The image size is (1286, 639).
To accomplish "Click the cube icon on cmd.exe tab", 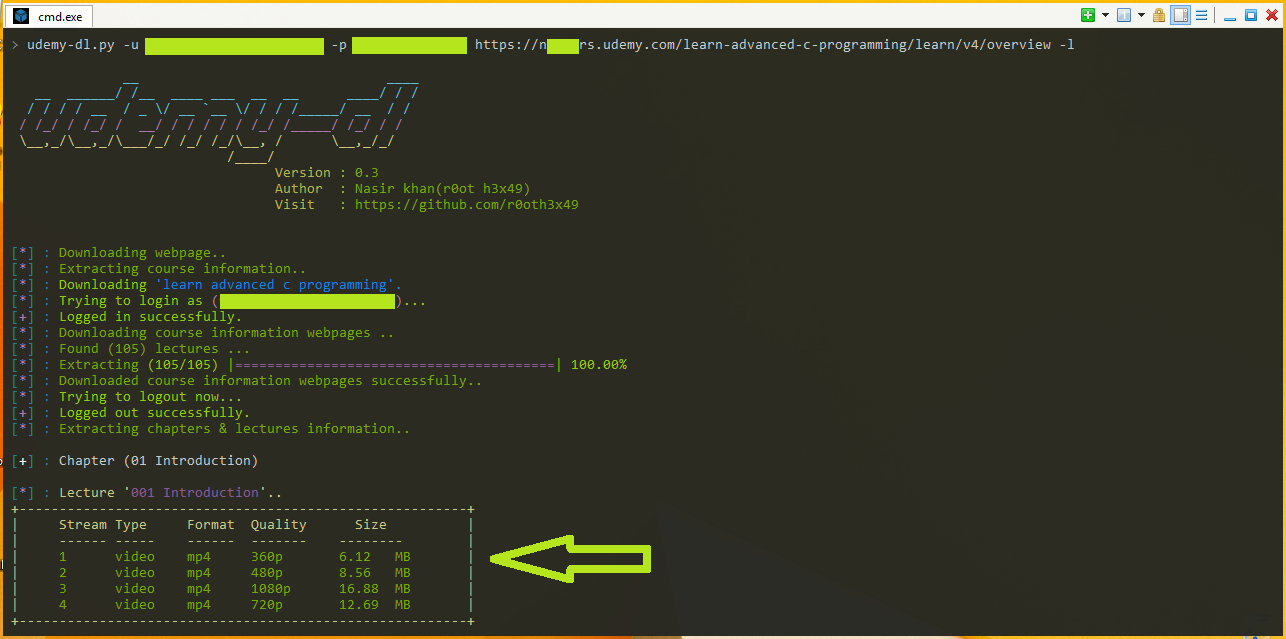I will [21, 16].
